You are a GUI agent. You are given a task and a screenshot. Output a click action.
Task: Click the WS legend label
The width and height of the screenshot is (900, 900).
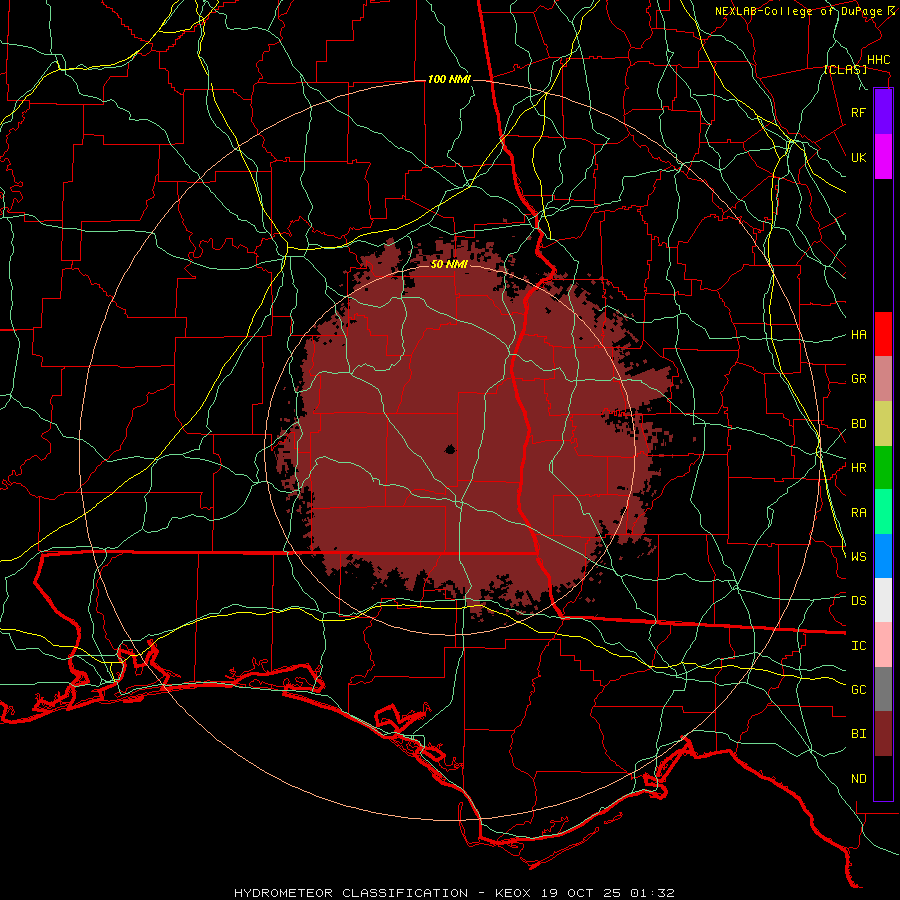(858, 557)
